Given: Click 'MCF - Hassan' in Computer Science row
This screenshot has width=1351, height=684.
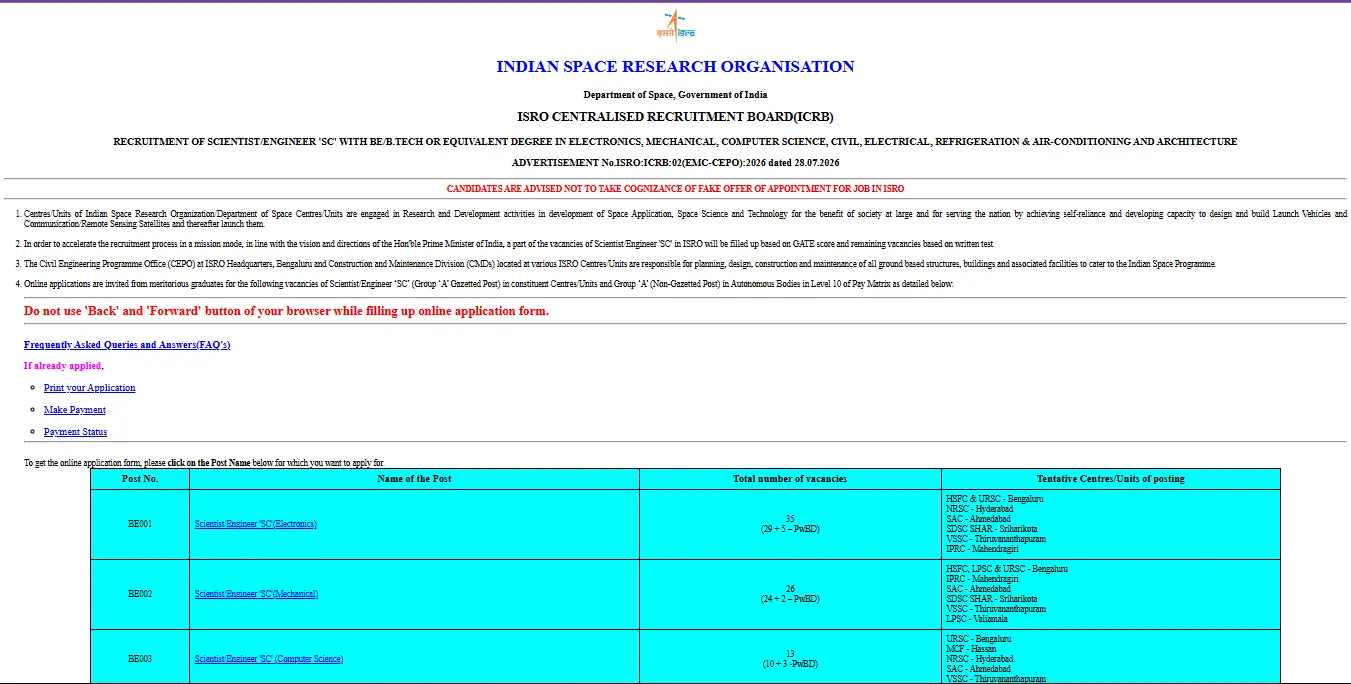Looking at the screenshot, I should click(971, 649).
